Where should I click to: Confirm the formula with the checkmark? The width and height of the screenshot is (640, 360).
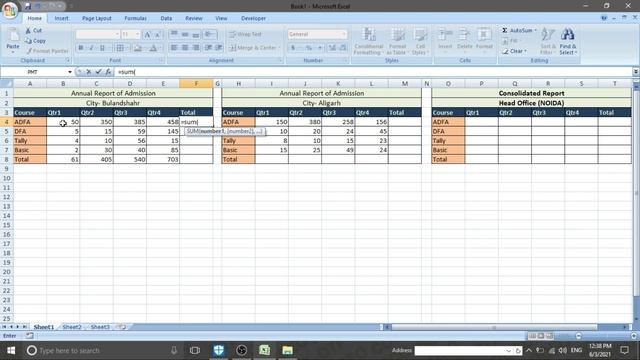tap(98, 72)
